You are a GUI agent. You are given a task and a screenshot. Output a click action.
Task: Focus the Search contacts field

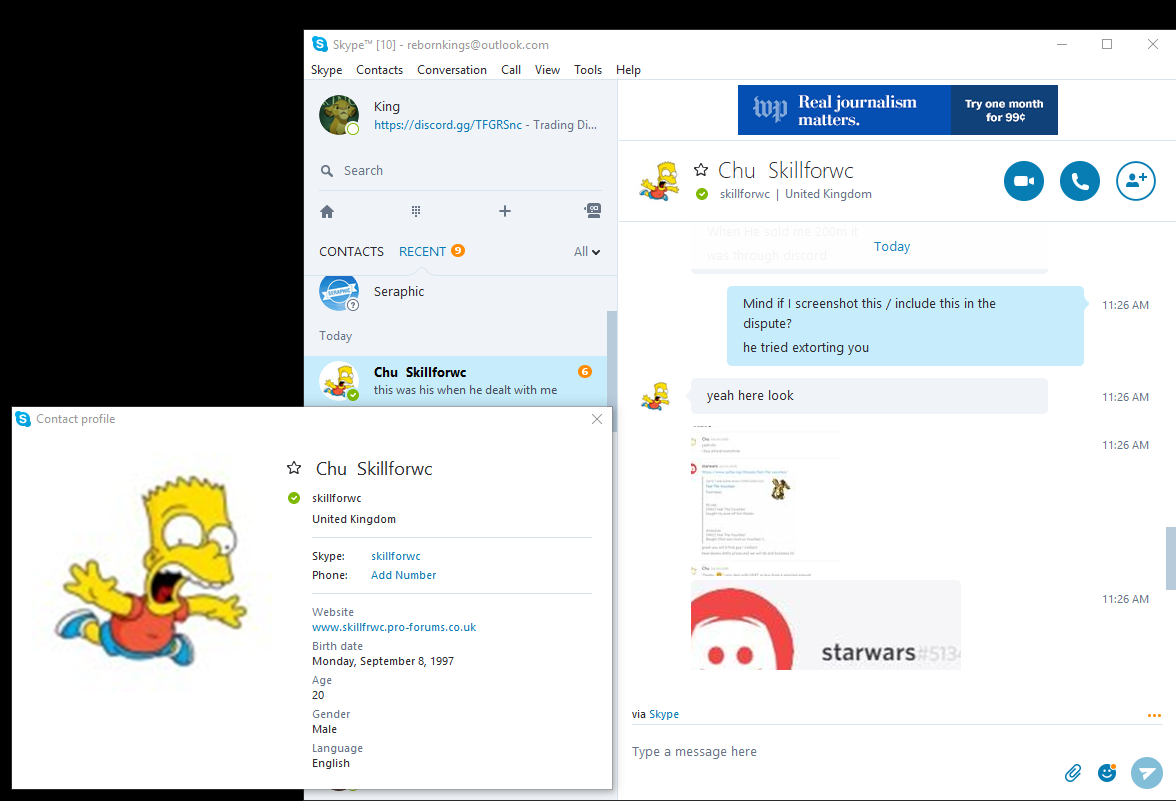[x=460, y=171]
